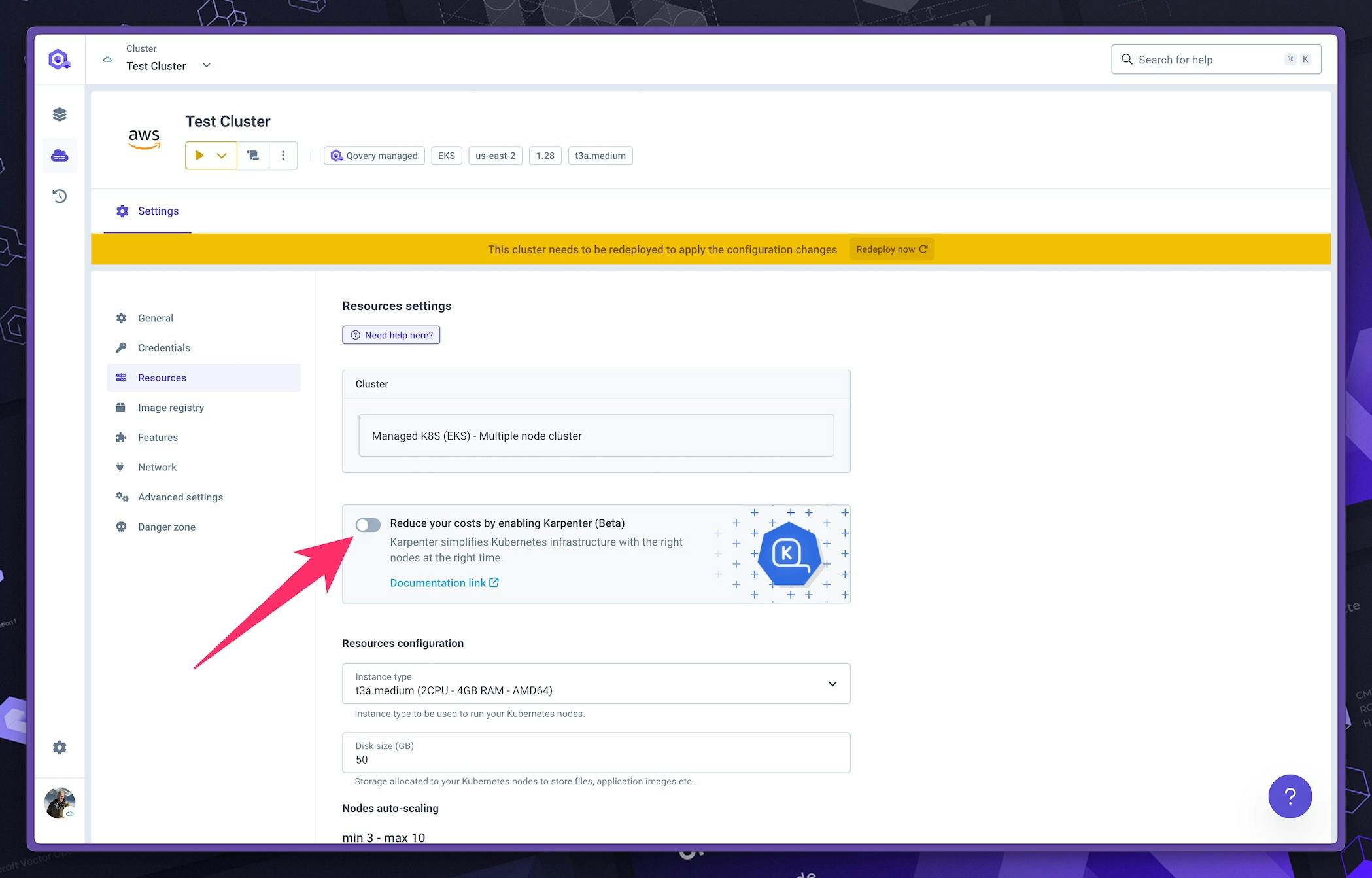Image resolution: width=1372 pixels, height=878 pixels.
Task: Expand the deploy actions chevron
Action: (x=222, y=156)
